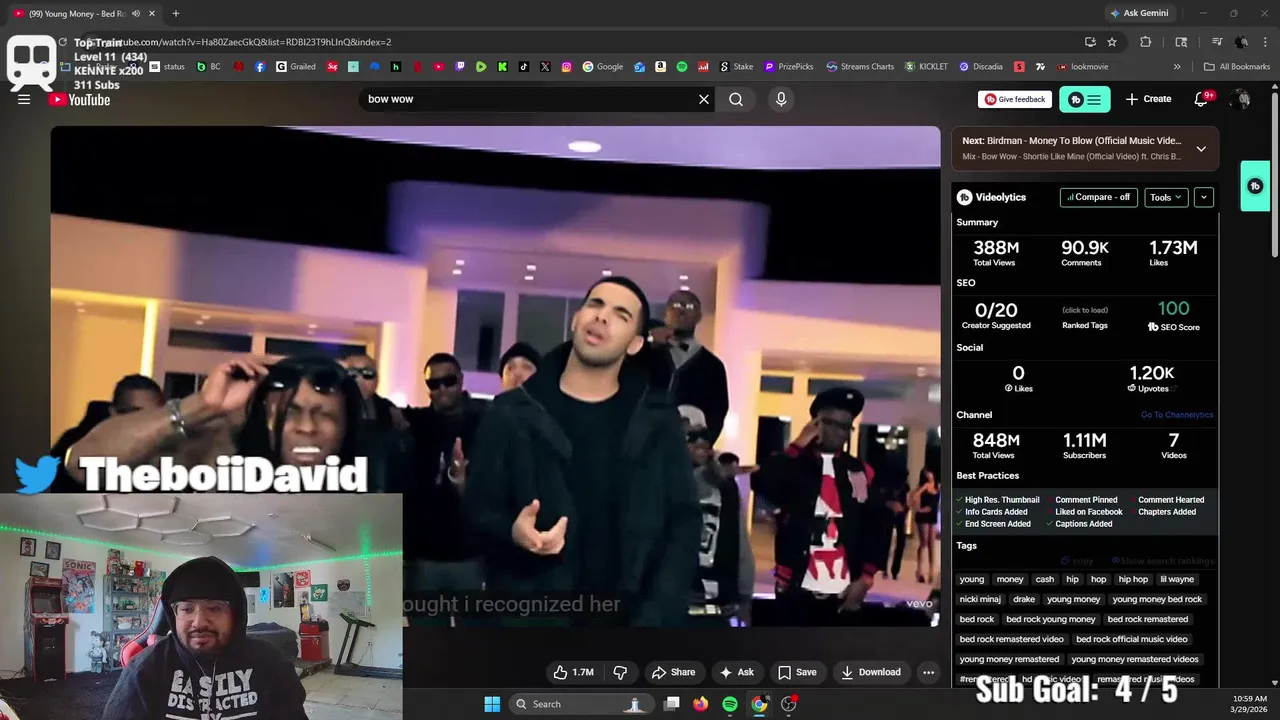Click the Create button
Screen dimensions: 1280x720
[x=1148, y=99]
